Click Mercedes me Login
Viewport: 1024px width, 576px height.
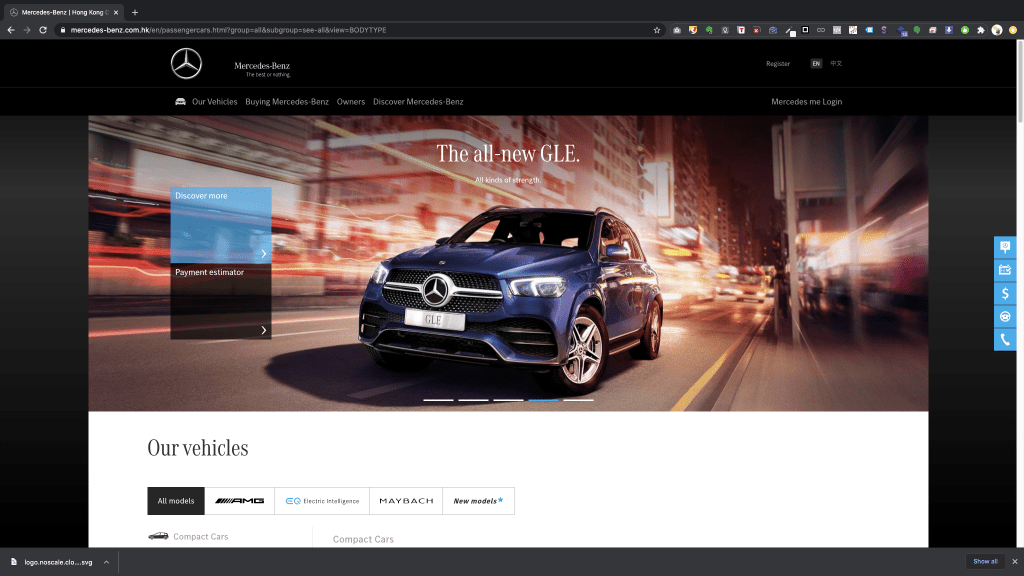coord(807,102)
